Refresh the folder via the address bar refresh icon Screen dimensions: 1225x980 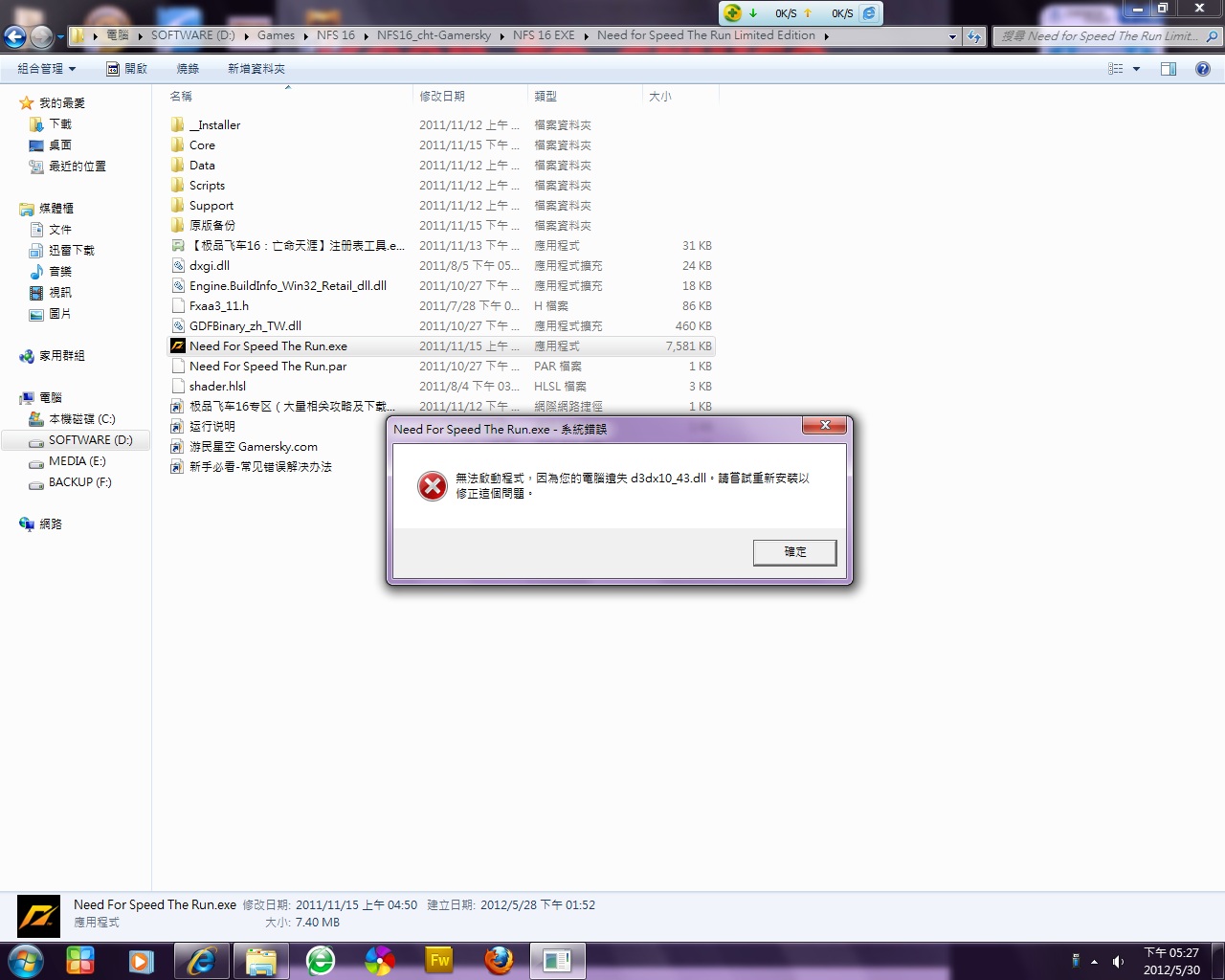(974, 36)
